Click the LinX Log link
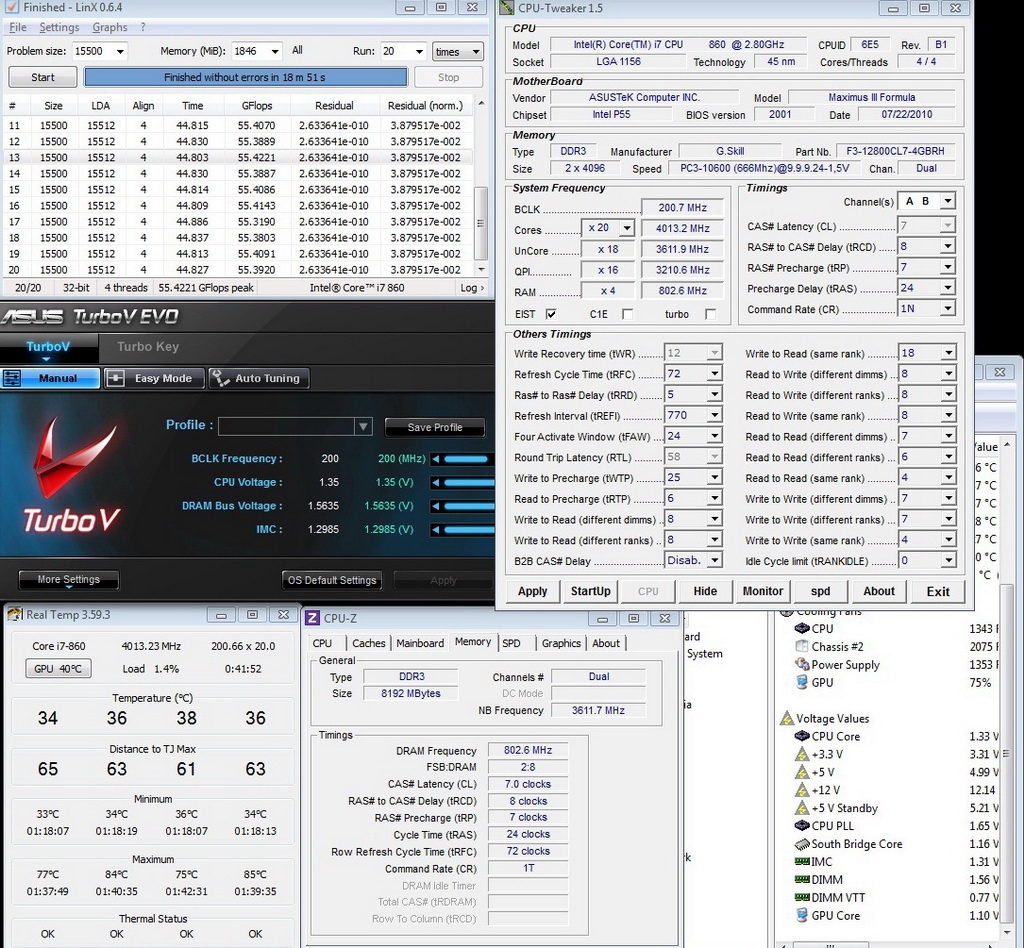Screen dimensions: 1024x948 tap(472, 288)
